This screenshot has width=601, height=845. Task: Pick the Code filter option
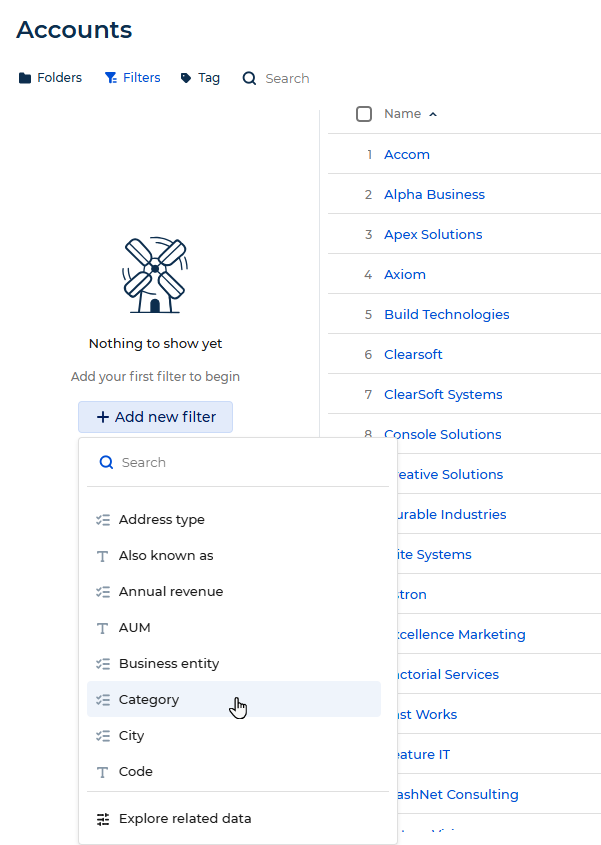(x=234, y=772)
